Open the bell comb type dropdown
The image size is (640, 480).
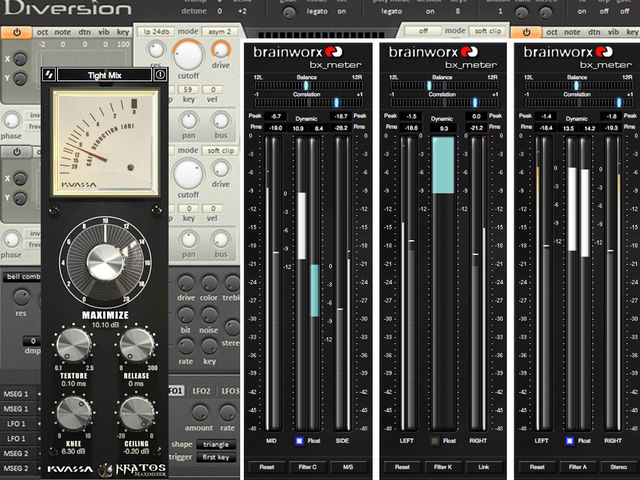tap(22, 277)
